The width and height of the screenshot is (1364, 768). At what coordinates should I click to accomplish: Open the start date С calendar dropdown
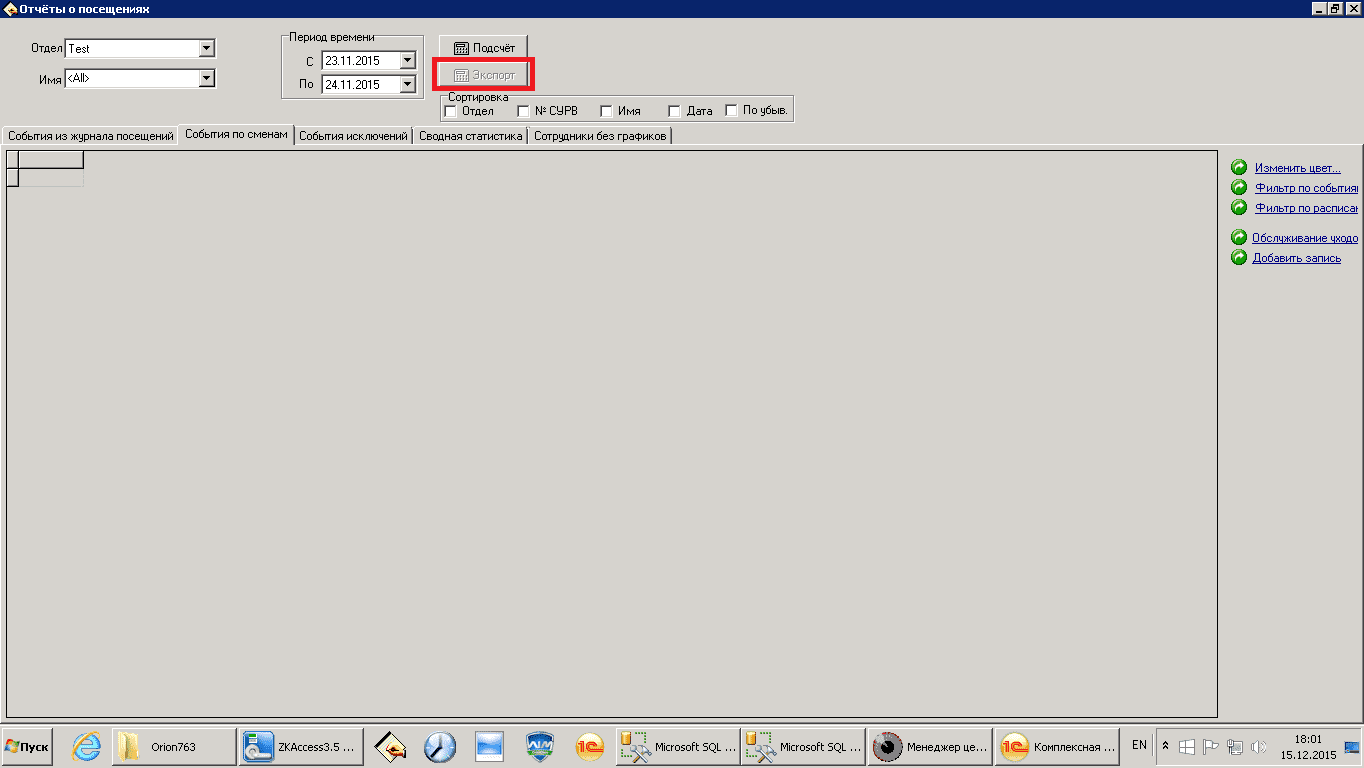[x=407, y=61]
